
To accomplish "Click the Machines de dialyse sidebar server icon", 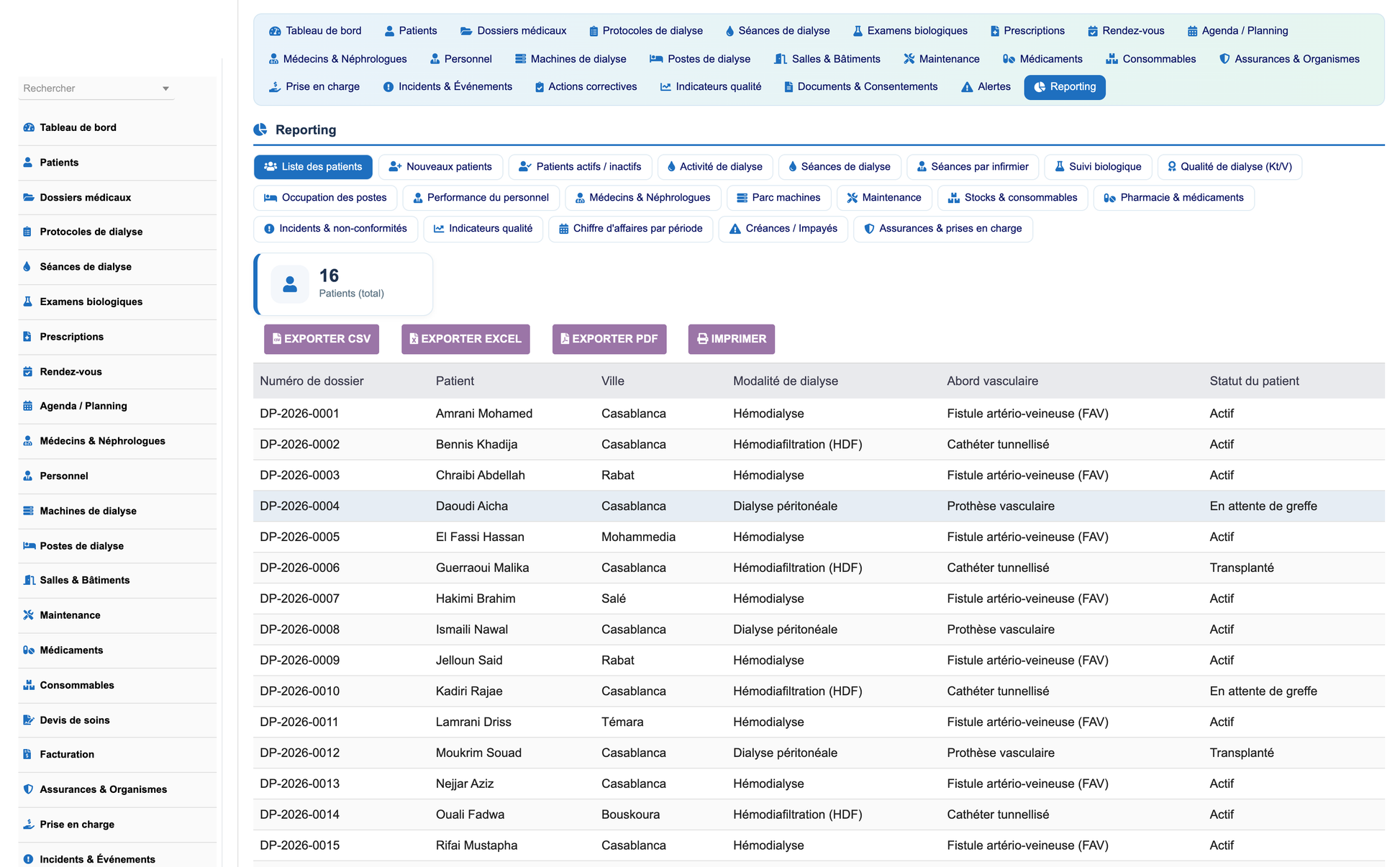I will [29, 511].
